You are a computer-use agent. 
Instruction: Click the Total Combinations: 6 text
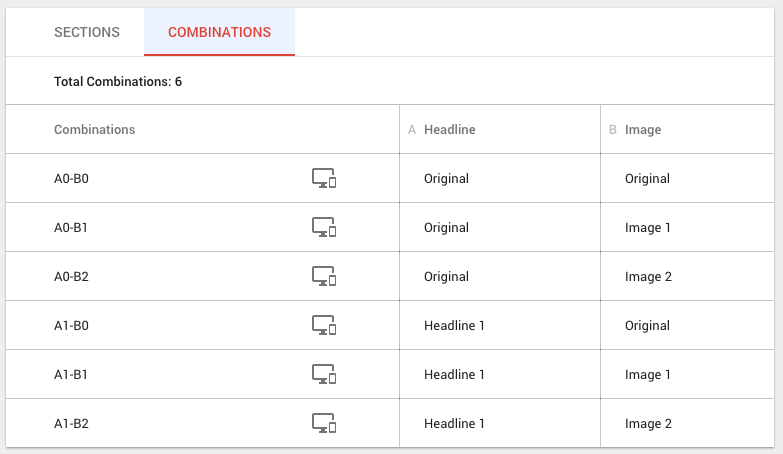[118, 81]
